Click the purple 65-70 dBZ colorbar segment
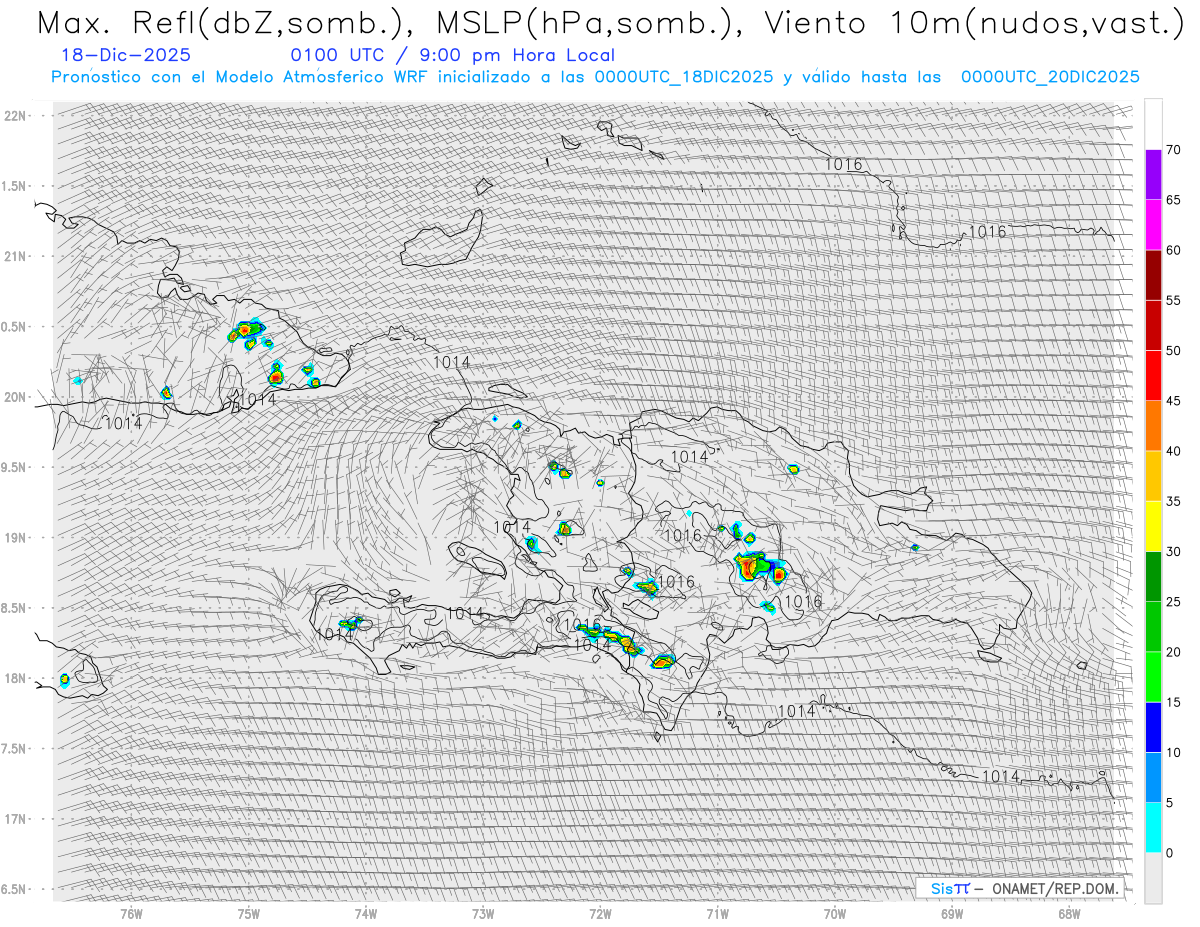This screenshot has height=927, width=1200. [x=1153, y=175]
